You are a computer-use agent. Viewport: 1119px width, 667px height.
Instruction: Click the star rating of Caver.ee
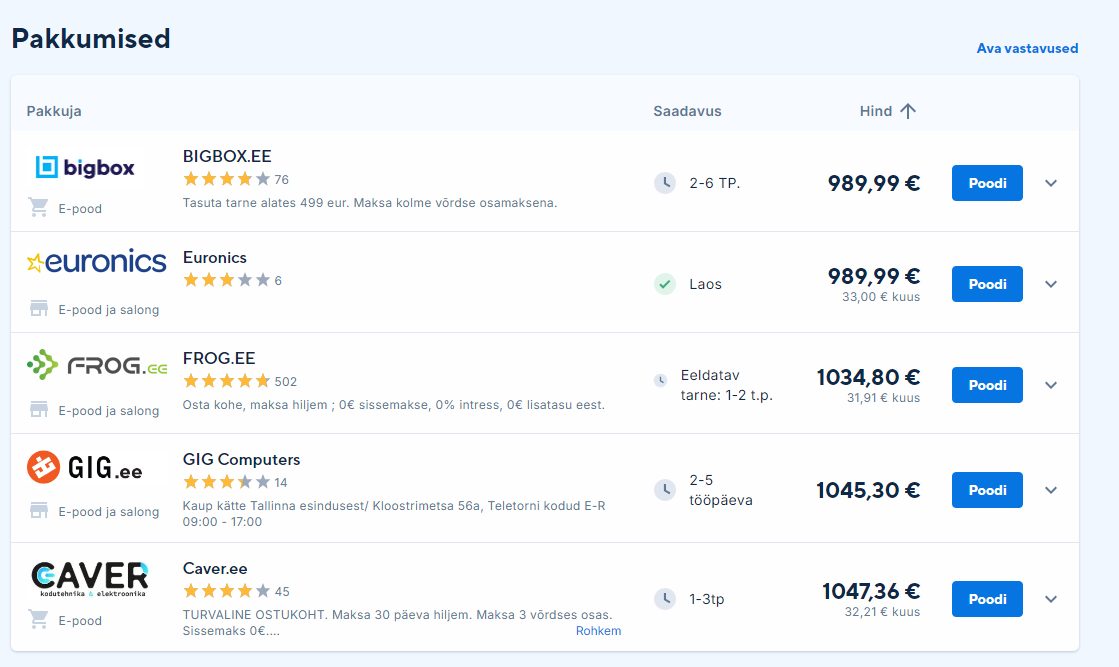point(227,591)
